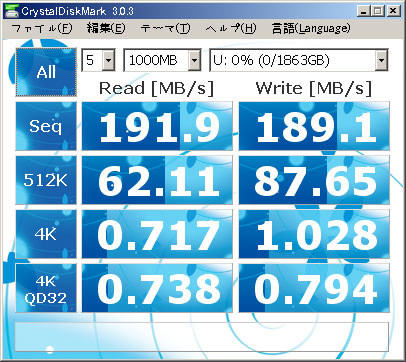This screenshot has width=406, height=362.
Task: Click the 512K write result 87.65
Action: coord(314,180)
